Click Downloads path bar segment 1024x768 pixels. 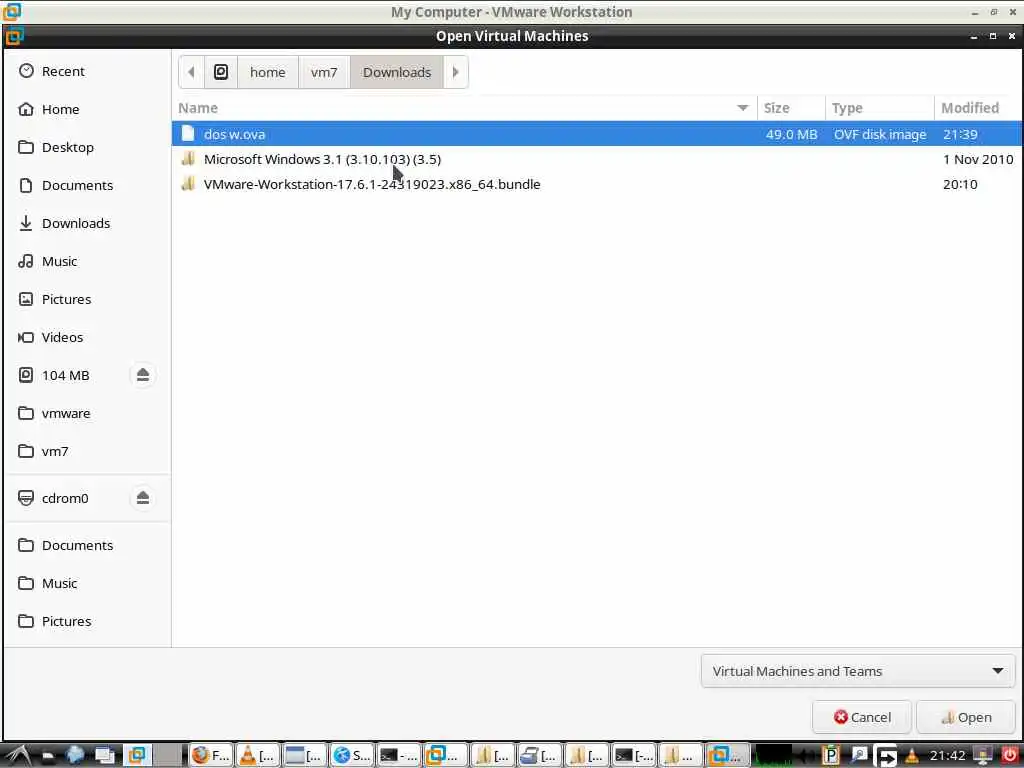tap(397, 72)
